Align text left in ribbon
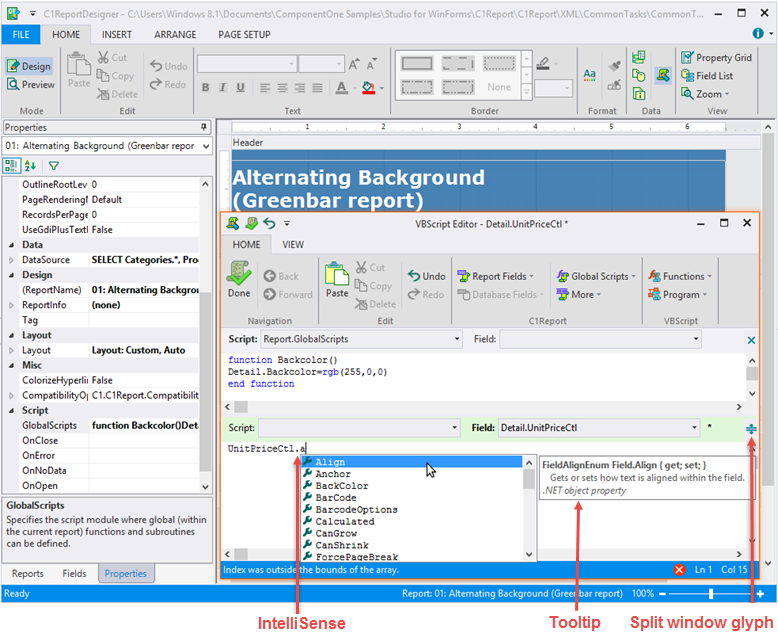 [x=265, y=88]
